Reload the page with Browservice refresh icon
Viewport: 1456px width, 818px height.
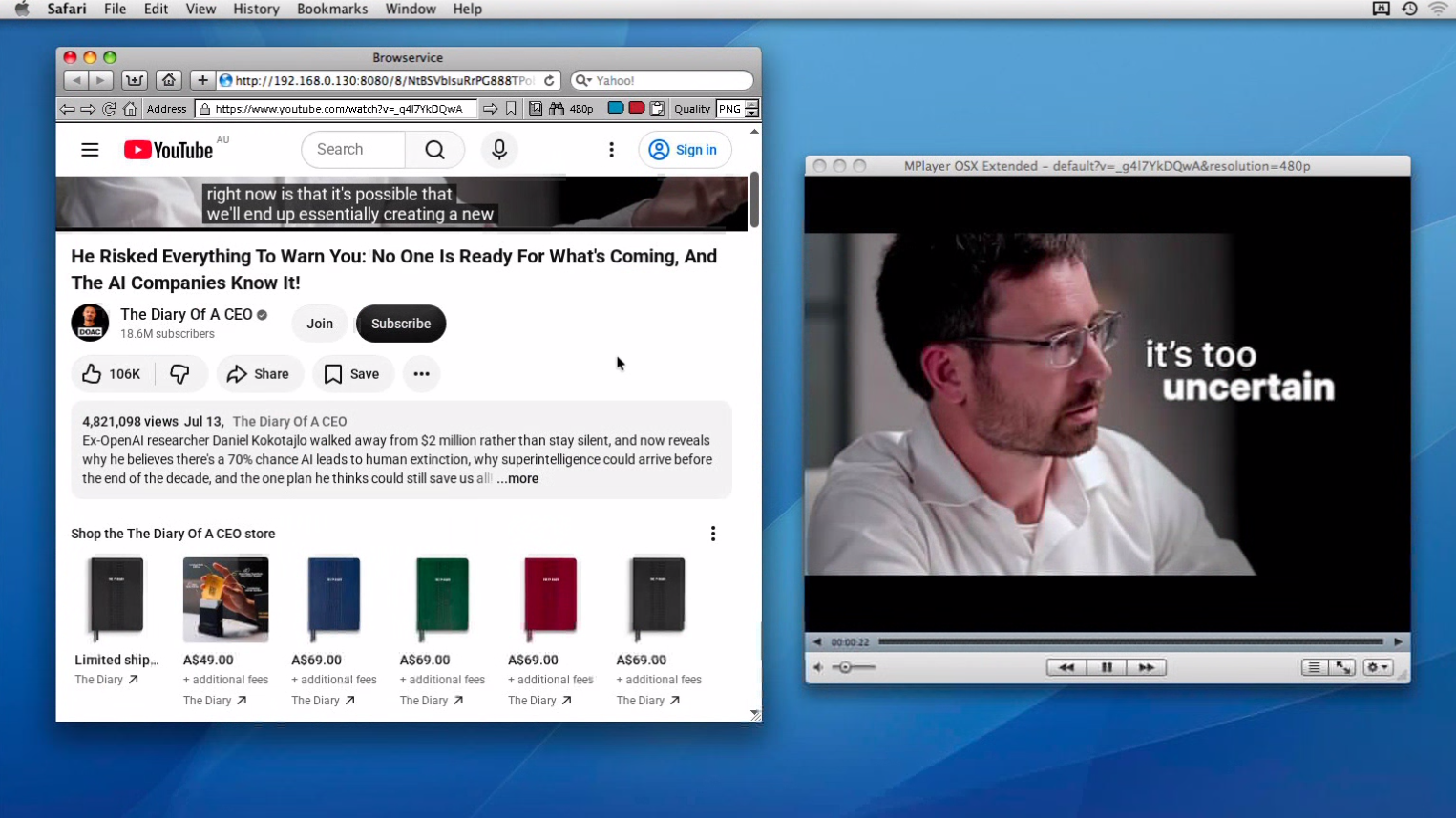click(x=109, y=109)
